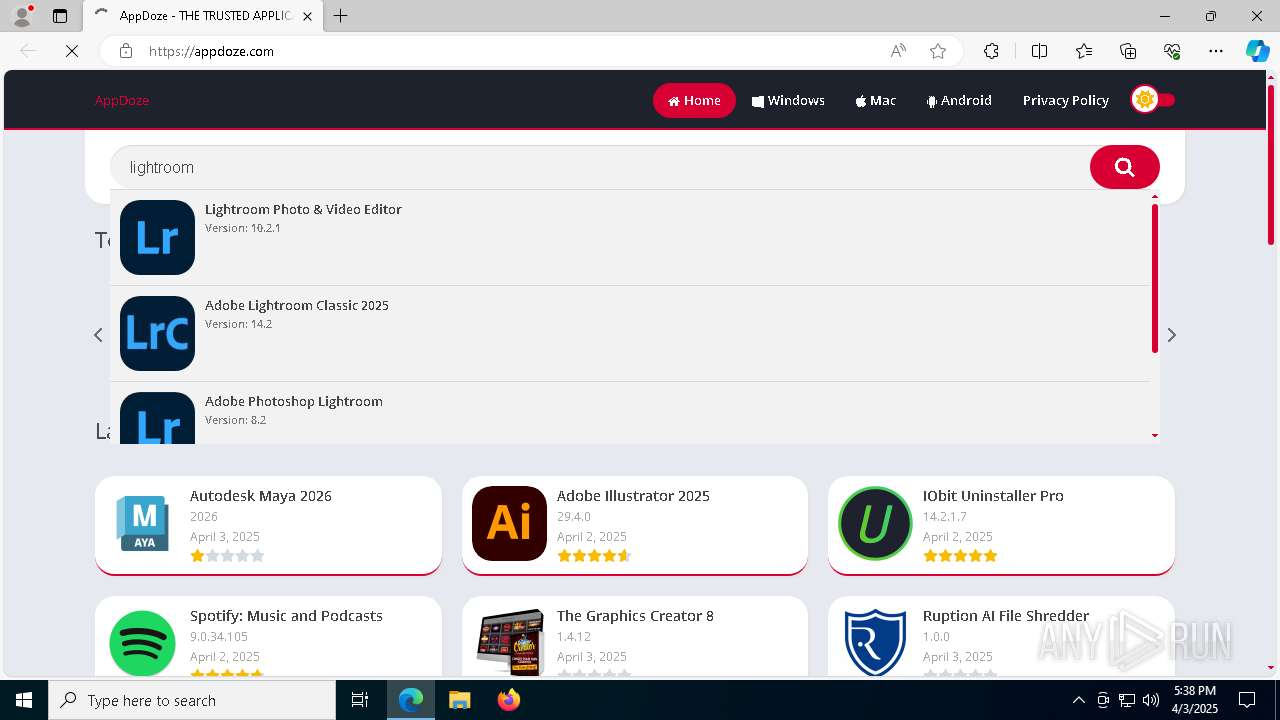Open Lightroom Photo & Video Editor icon
Viewport: 1280px width, 720px height.
coord(157,237)
